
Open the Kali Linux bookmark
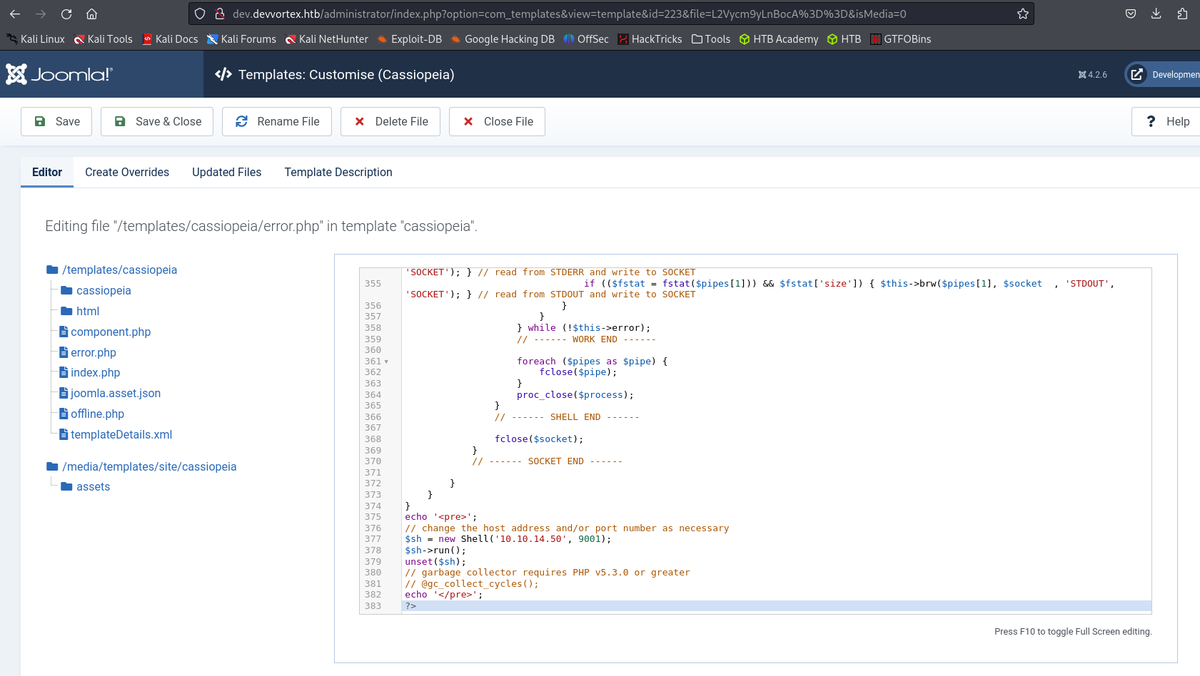(34, 39)
